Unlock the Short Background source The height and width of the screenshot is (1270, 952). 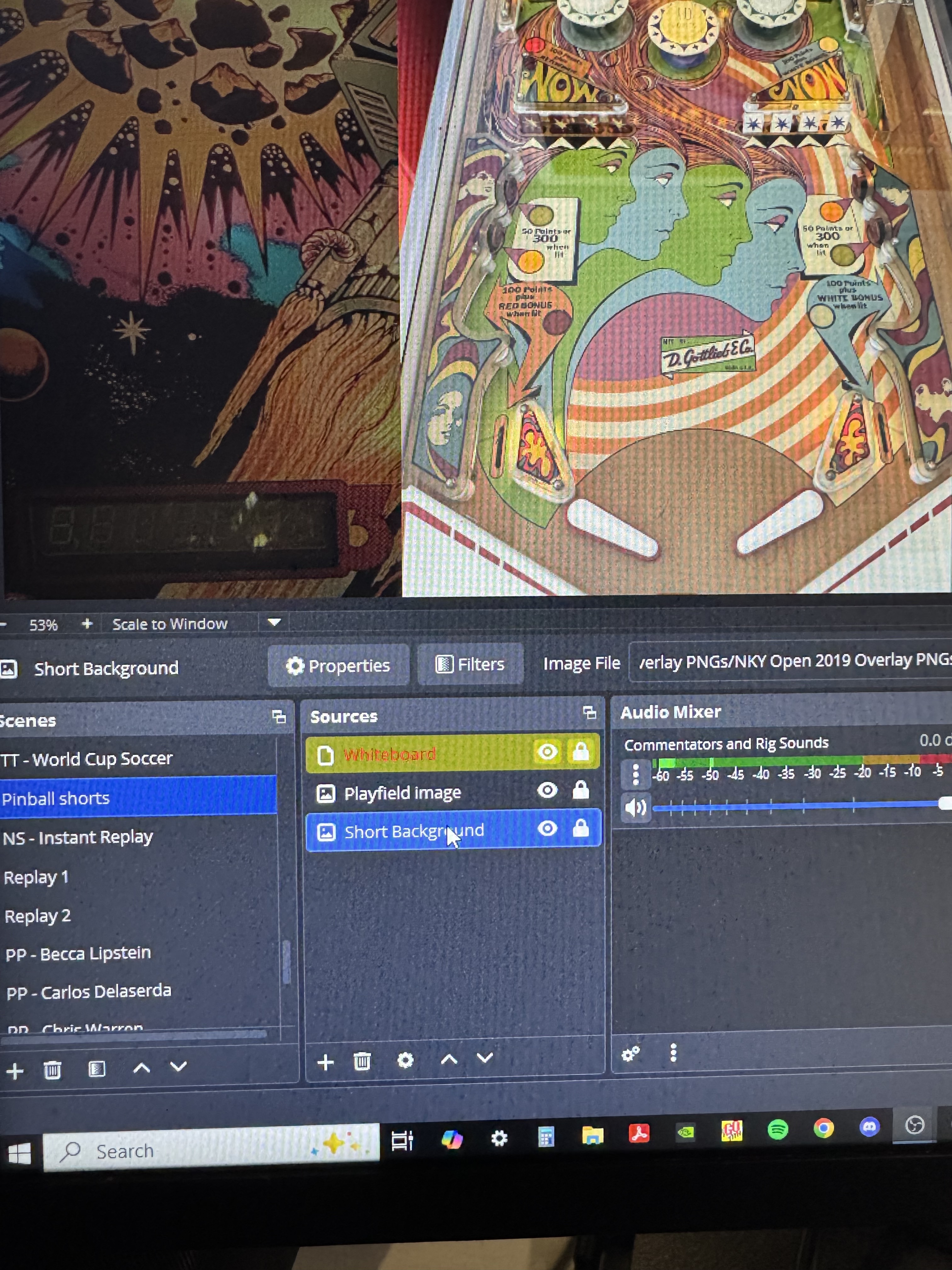pyautogui.click(x=581, y=828)
